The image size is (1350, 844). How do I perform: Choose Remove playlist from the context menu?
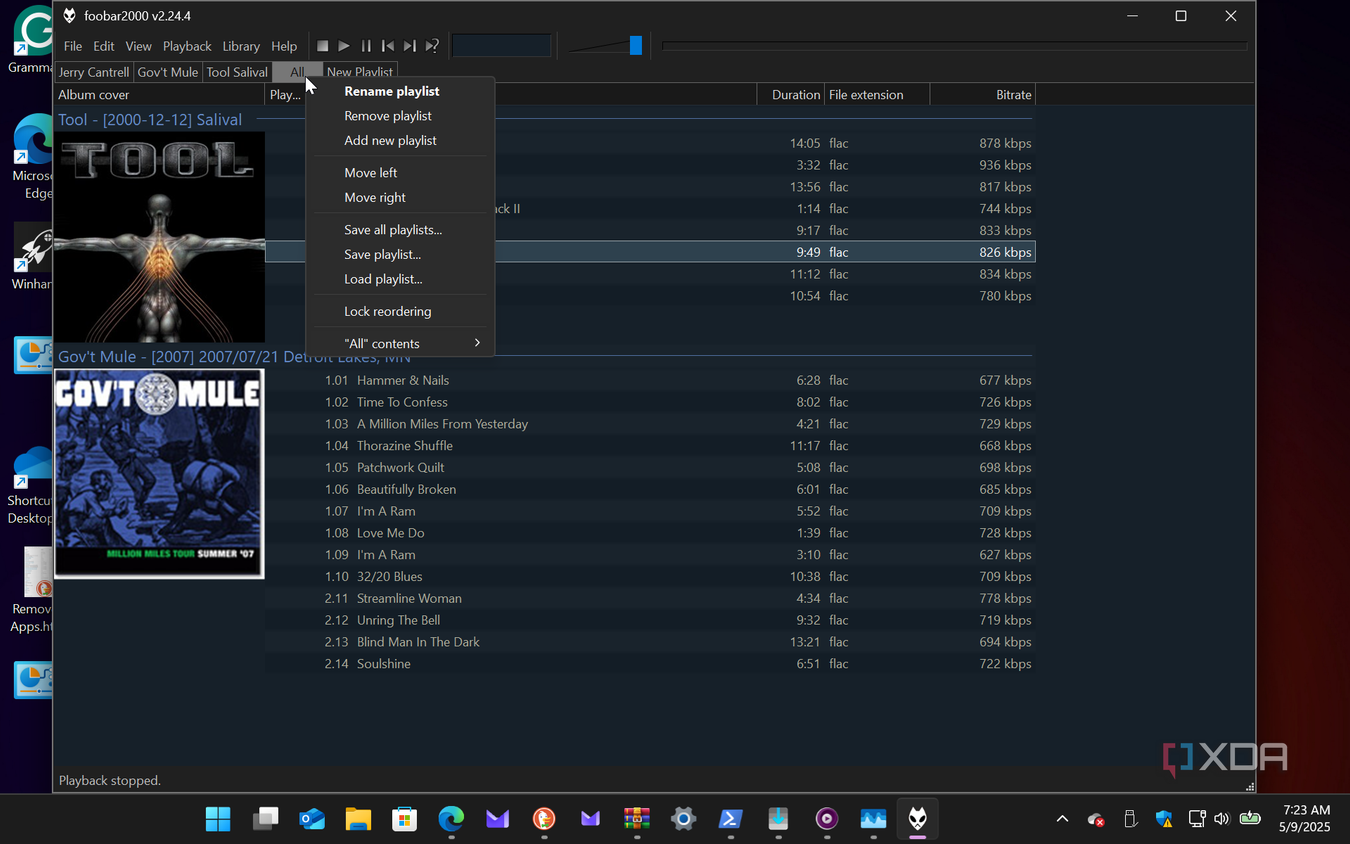[400, 116]
